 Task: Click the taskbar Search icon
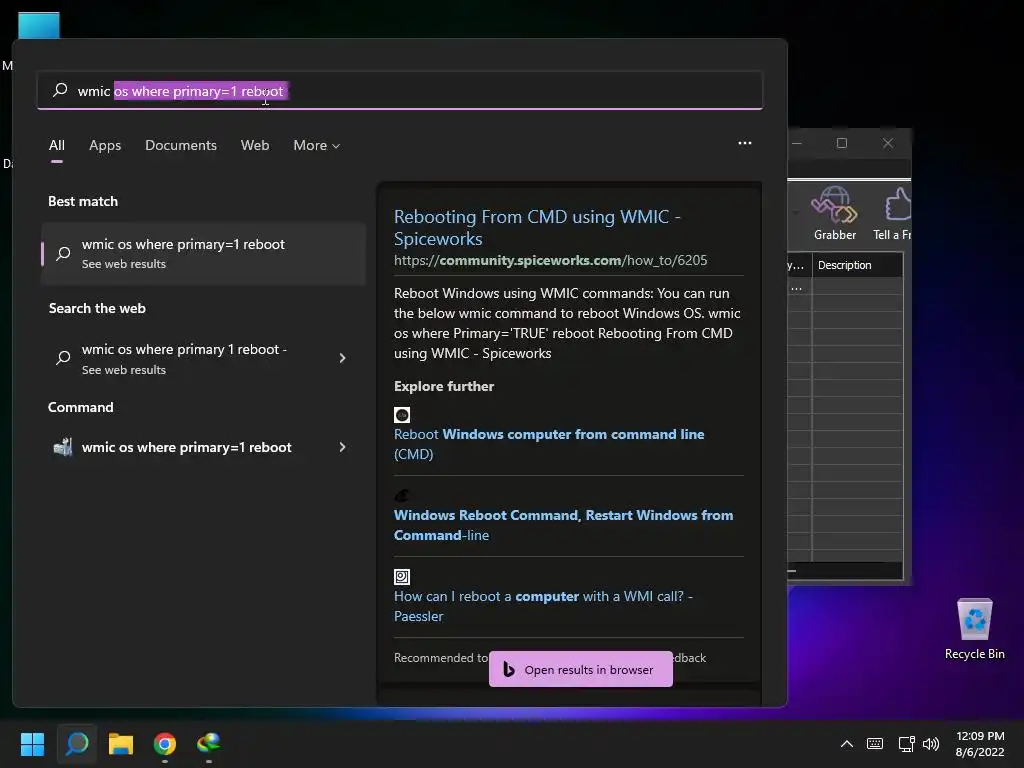(x=77, y=744)
